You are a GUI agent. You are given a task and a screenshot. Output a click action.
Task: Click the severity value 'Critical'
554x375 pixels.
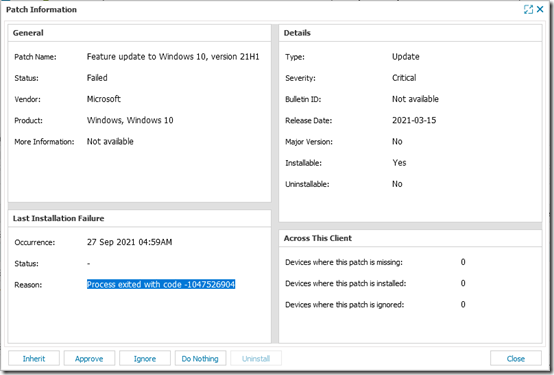[404, 78]
